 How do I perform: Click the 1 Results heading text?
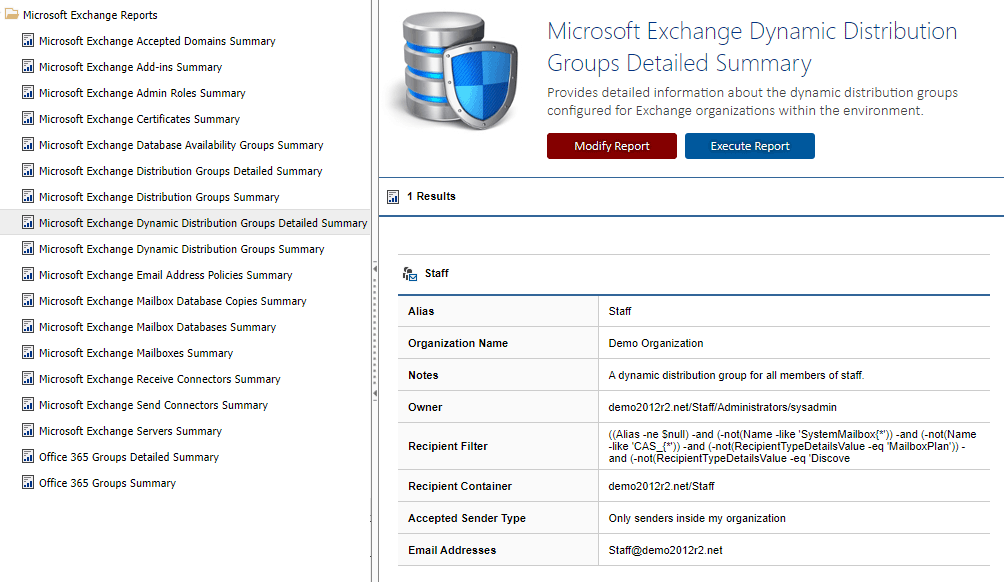tap(431, 197)
